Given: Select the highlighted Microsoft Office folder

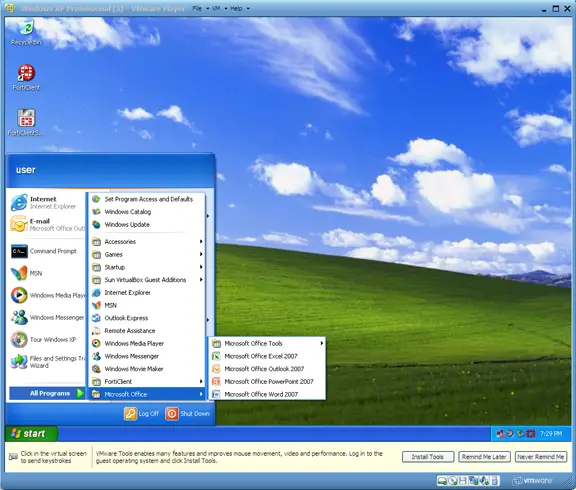Looking at the screenshot, I should click(x=147, y=394).
